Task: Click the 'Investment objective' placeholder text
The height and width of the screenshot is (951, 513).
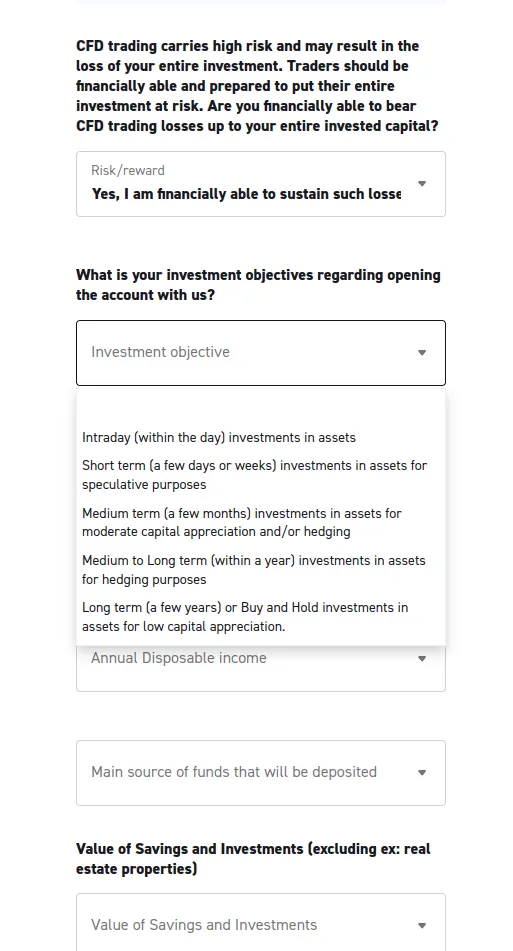Action: (160, 352)
